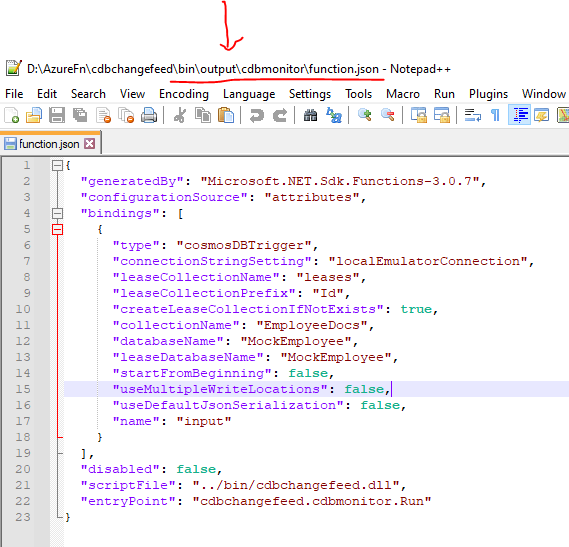
Task: Click the Redo arrow icon
Action: pyautogui.click(x=280, y=115)
